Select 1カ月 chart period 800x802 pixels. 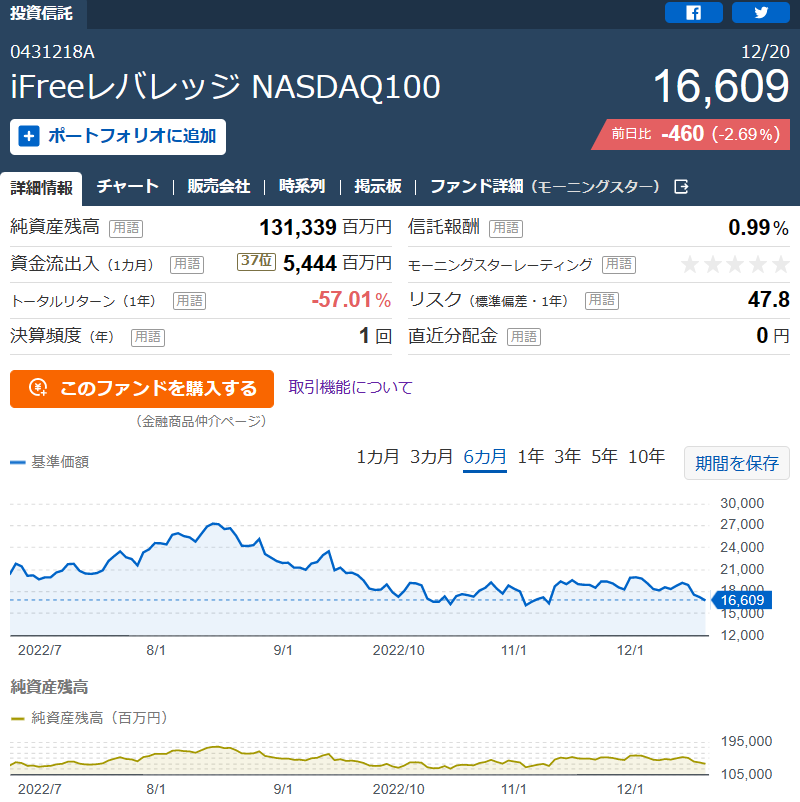click(377, 457)
